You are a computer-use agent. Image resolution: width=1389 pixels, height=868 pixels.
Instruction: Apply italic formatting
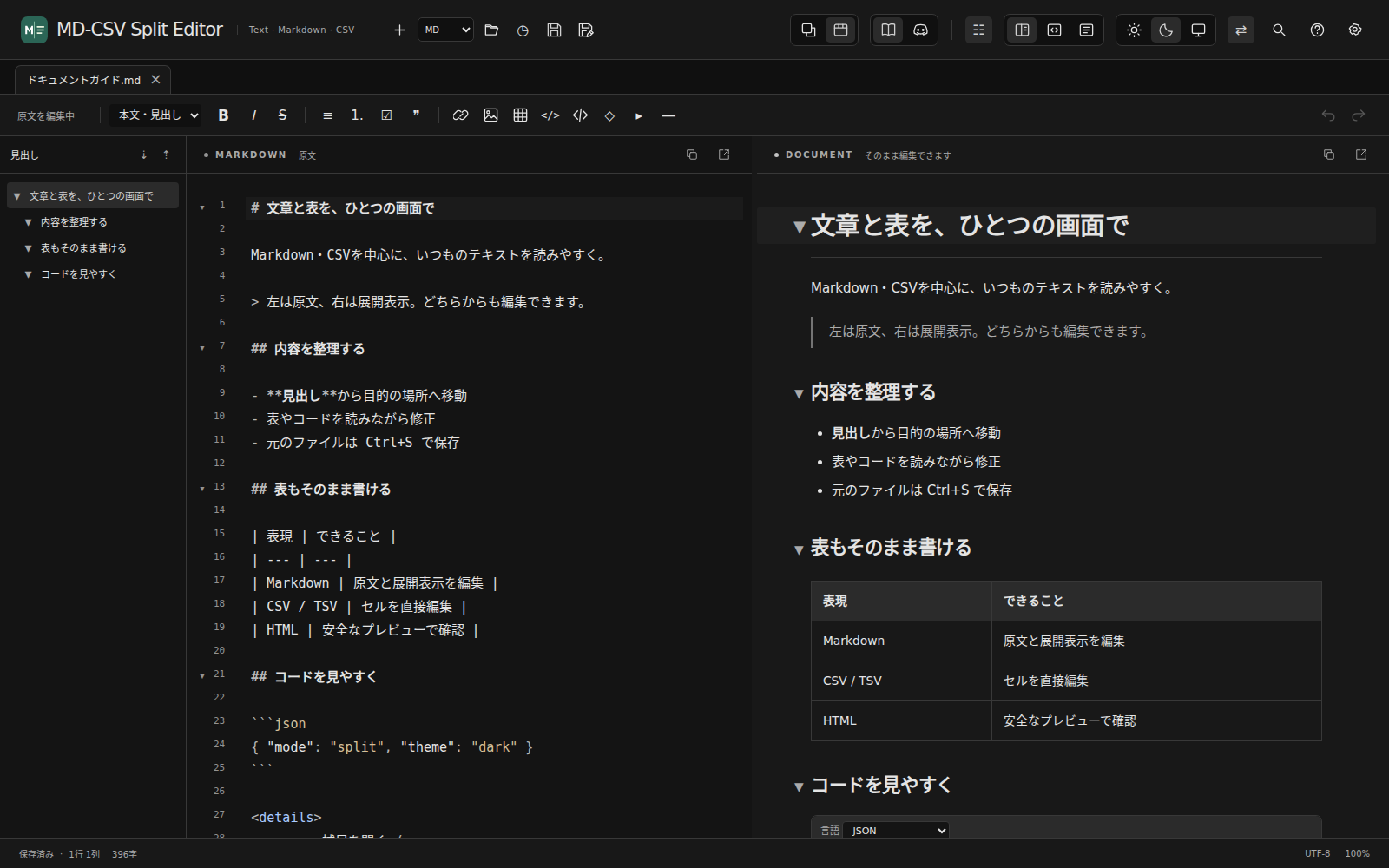click(253, 115)
